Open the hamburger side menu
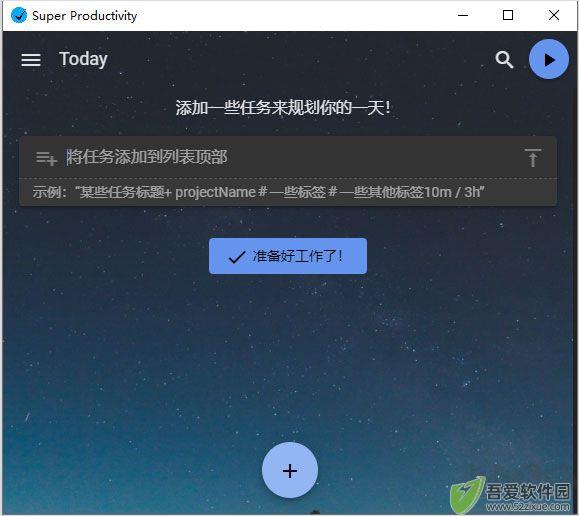579x516 pixels. [31, 60]
